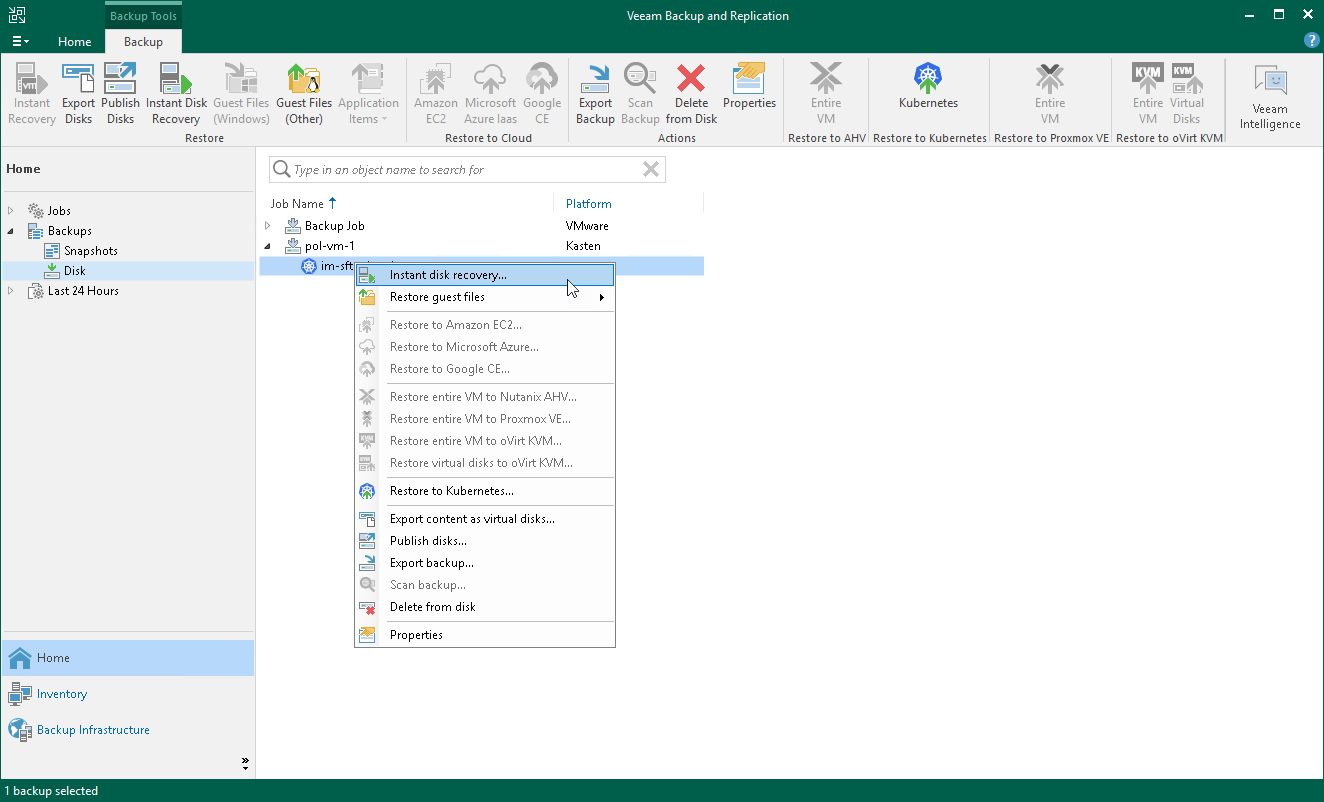
Task: Select Snapshots under Backups
Action: (x=90, y=251)
